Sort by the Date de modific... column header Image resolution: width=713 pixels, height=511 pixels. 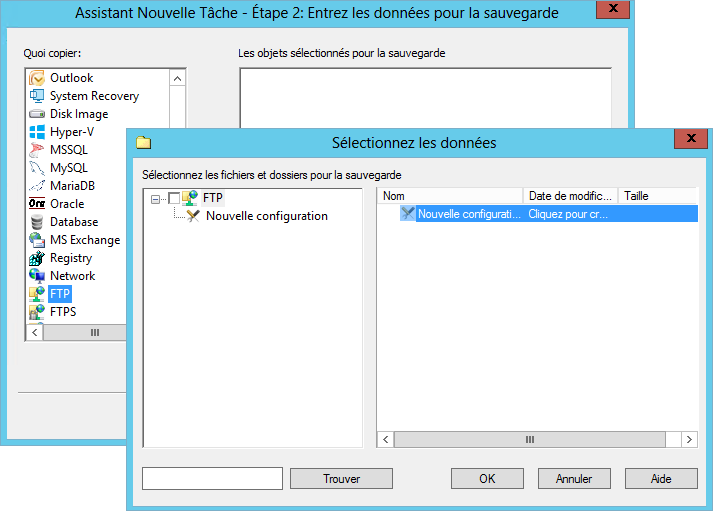pos(570,196)
